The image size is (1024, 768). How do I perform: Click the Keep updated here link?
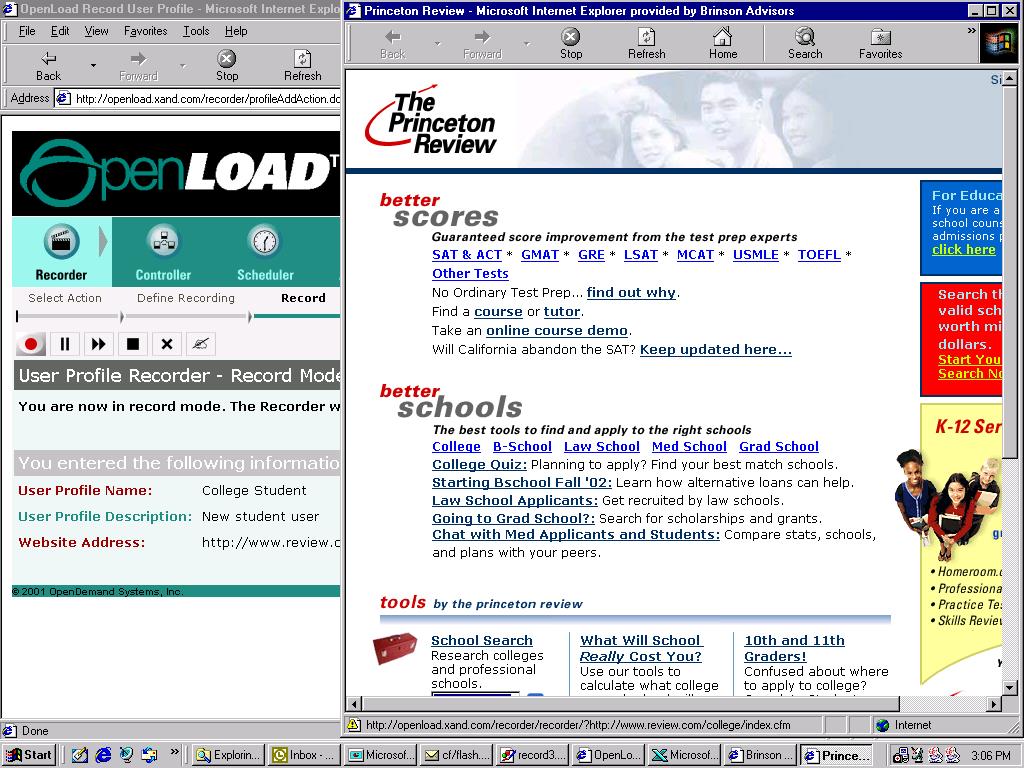click(716, 349)
